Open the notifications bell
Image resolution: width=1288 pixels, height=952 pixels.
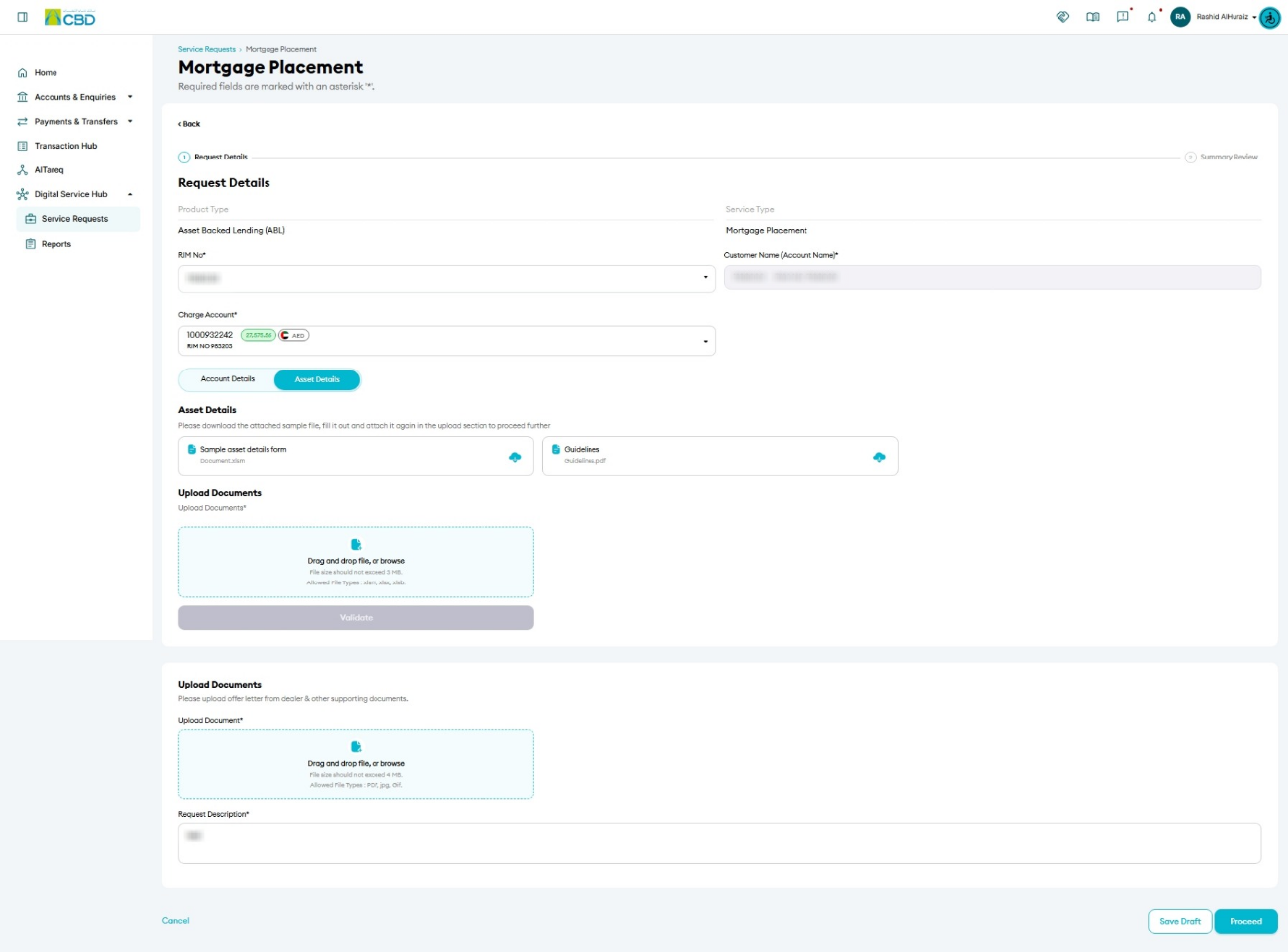tap(1152, 17)
